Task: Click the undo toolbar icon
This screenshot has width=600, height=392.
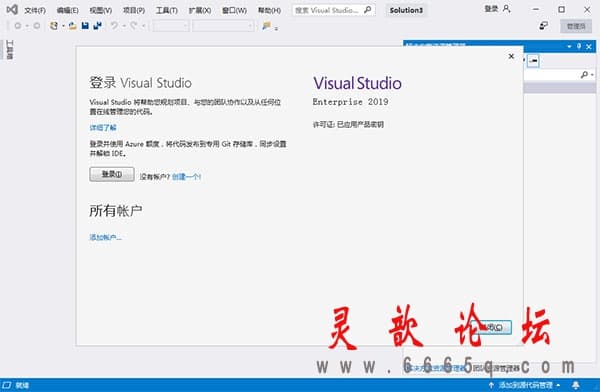Action: 114,26
